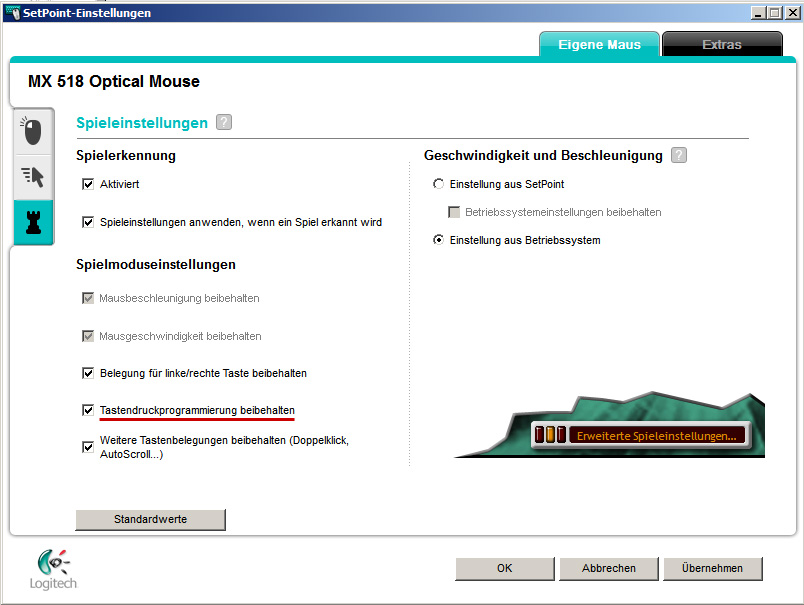Click SetPoint title bar application icon
Viewport: 804px width, 605px height.
12,12
